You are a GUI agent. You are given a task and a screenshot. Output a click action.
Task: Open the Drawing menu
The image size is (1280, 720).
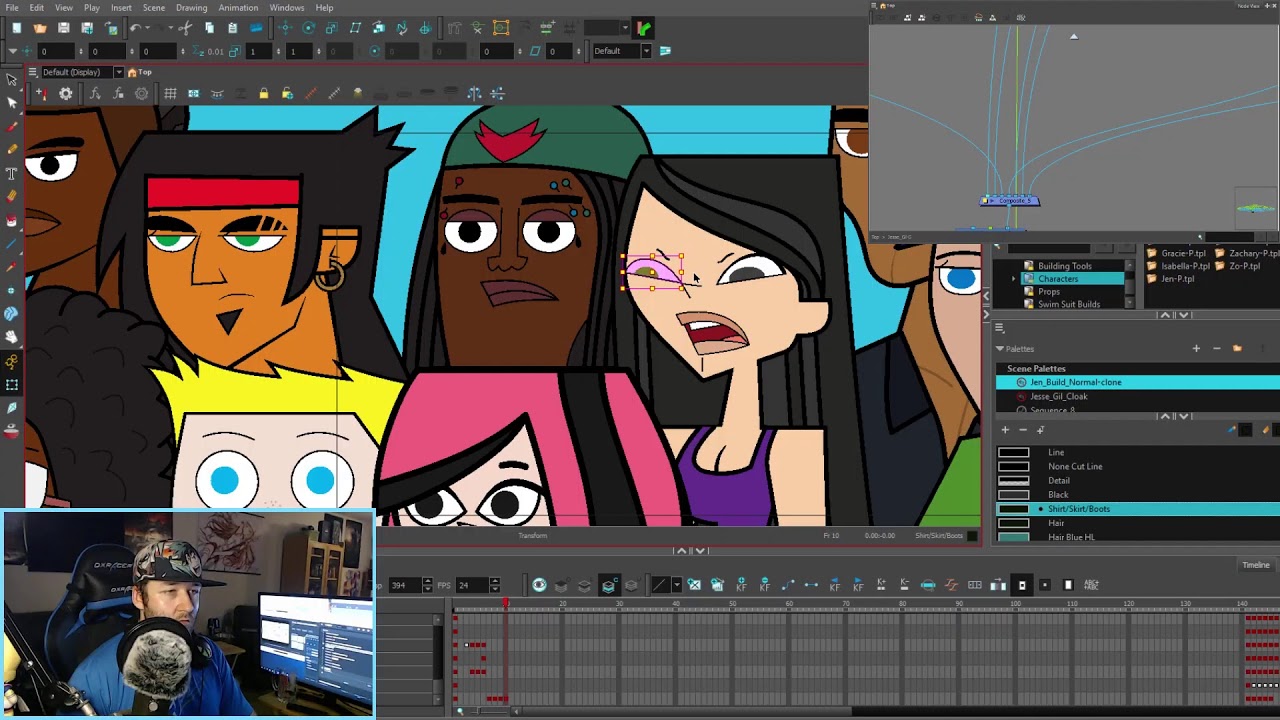tap(191, 7)
